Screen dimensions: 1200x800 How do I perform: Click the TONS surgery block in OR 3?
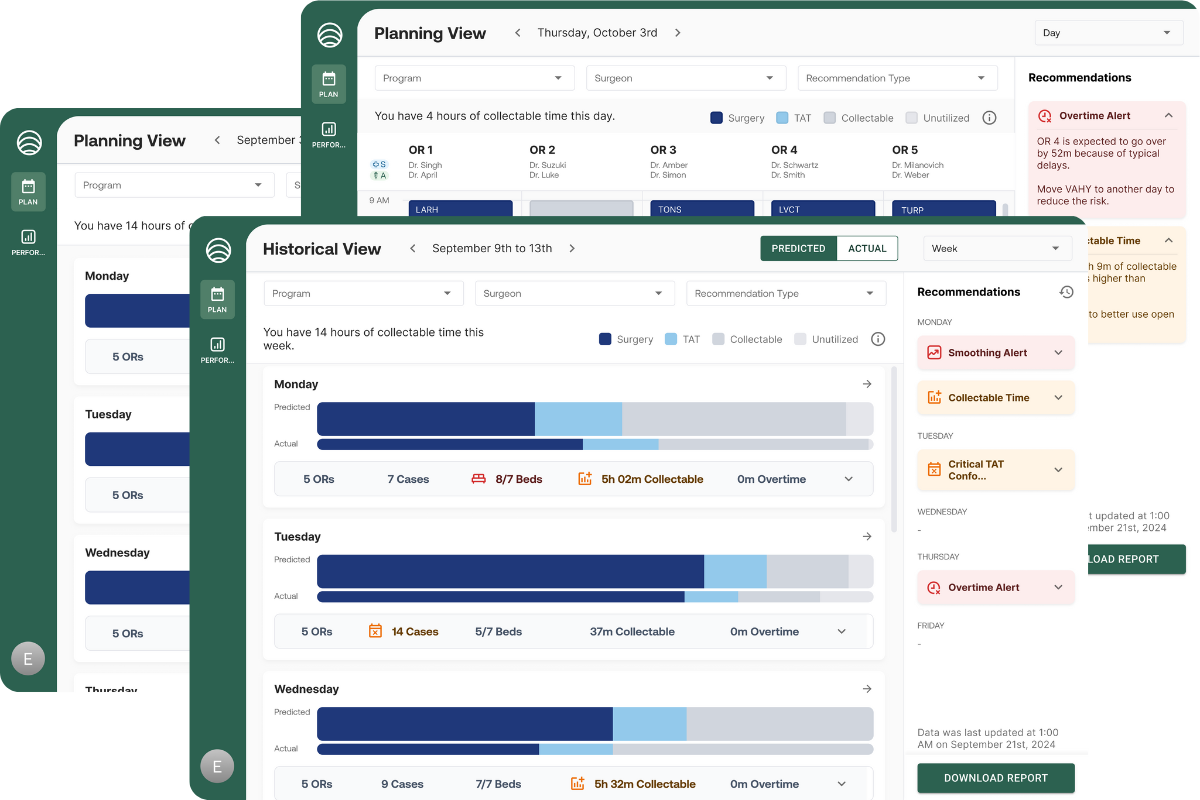tap(702, 209)
